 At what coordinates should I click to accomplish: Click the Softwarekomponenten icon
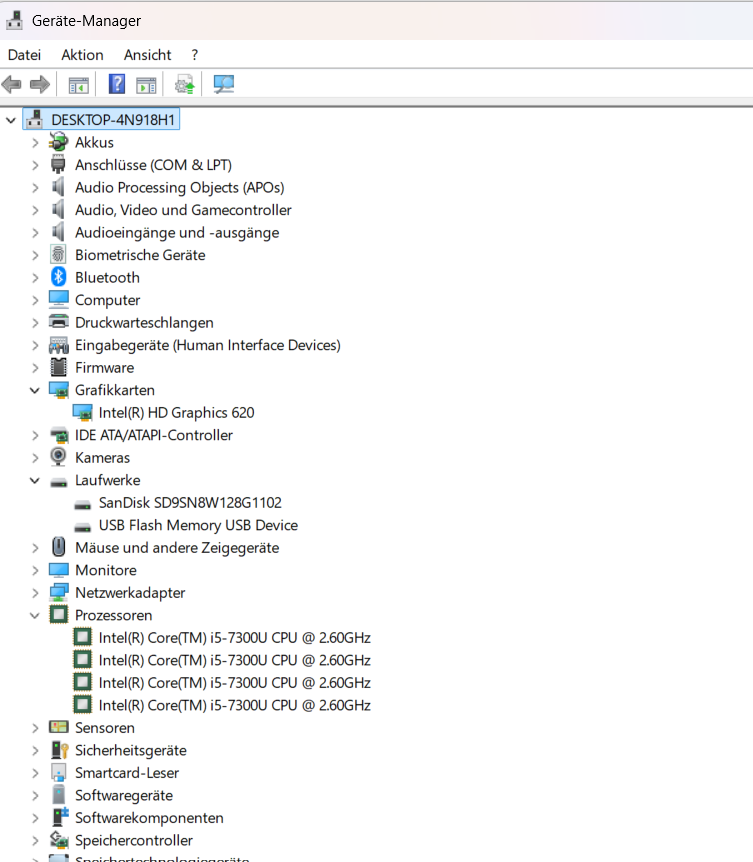(x=59, y=817)
